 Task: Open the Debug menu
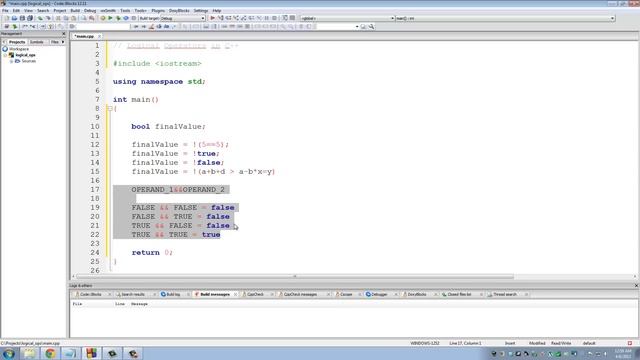[x=90, y=11]
